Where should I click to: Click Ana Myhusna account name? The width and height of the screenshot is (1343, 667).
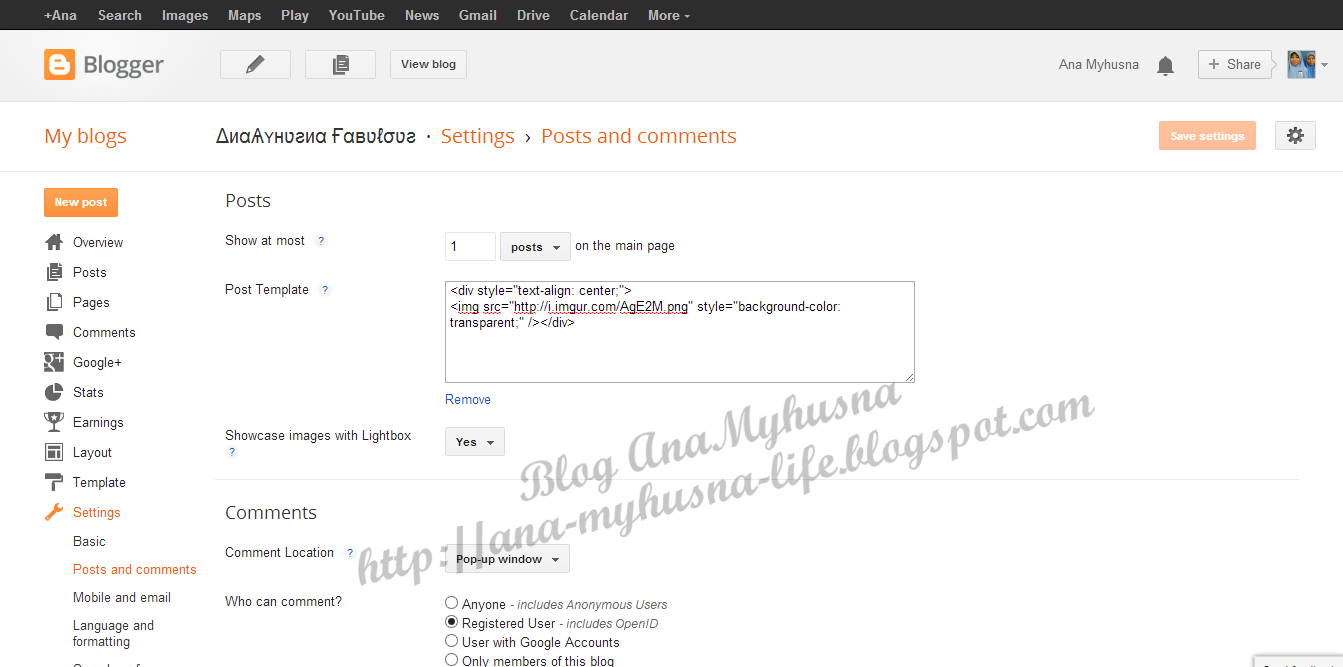point(1099,64)
